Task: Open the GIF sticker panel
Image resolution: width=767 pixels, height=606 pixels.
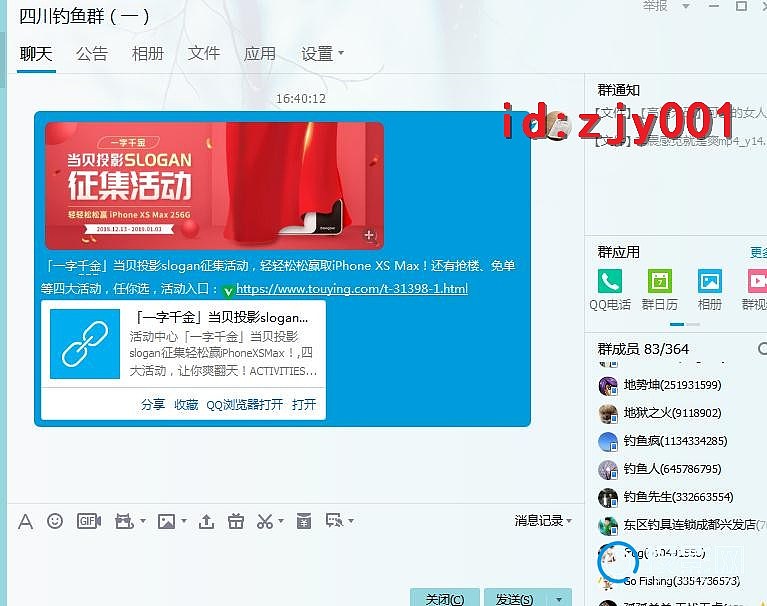Action: [89, 521]
